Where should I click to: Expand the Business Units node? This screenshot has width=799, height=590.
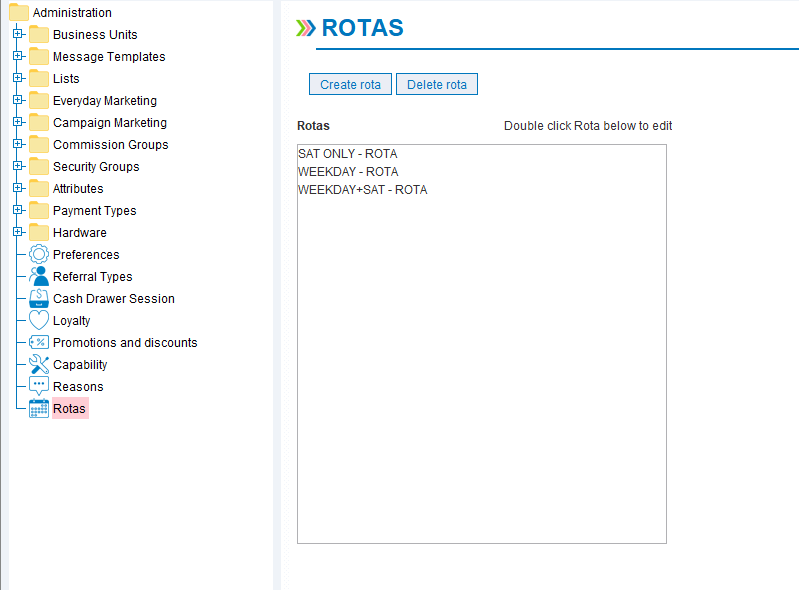coord(17,34)
